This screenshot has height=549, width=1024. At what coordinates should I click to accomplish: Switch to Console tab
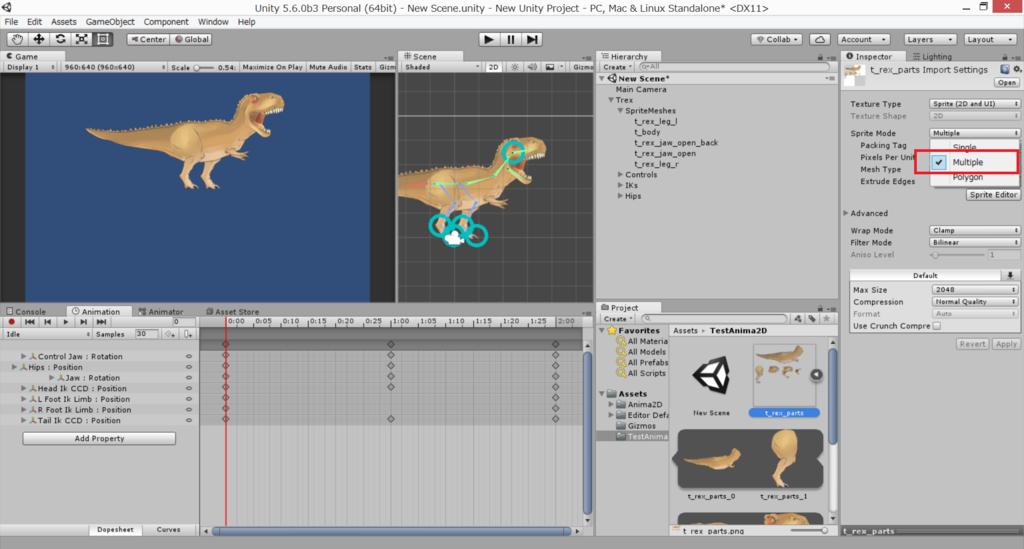click(x=26, y=311)
